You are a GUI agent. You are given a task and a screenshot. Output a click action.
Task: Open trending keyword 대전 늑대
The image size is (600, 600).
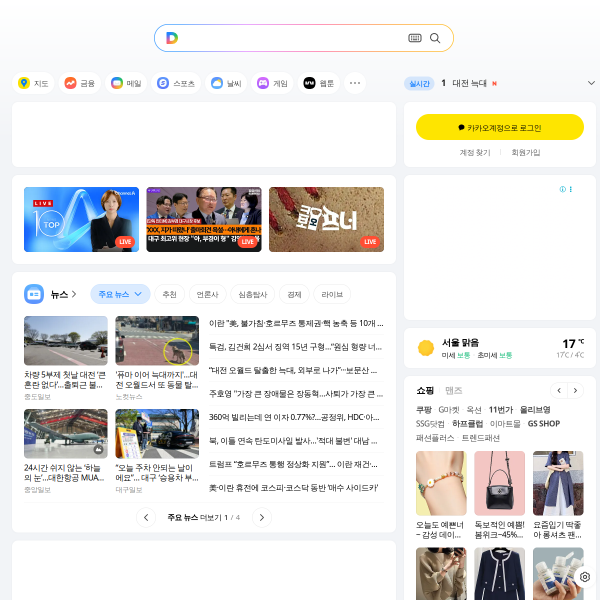(470, 83)
